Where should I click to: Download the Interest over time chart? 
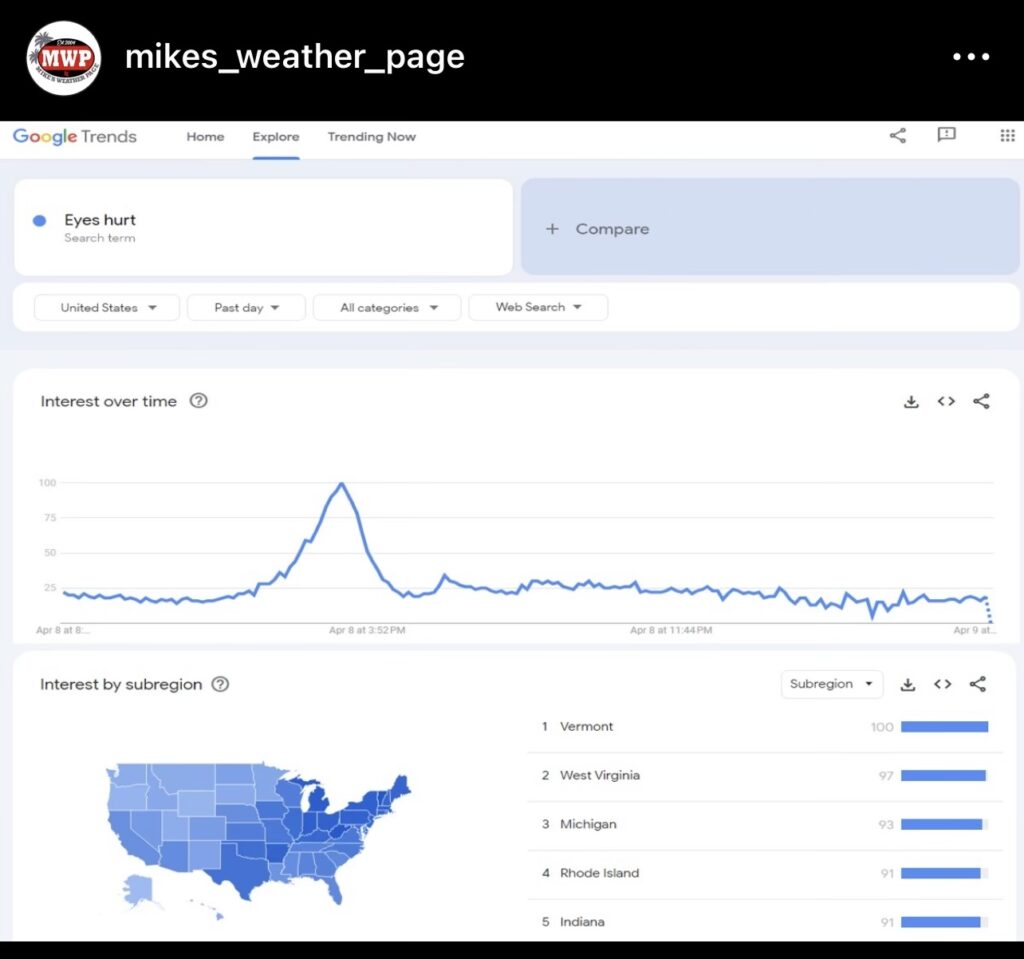click(911, 401)
